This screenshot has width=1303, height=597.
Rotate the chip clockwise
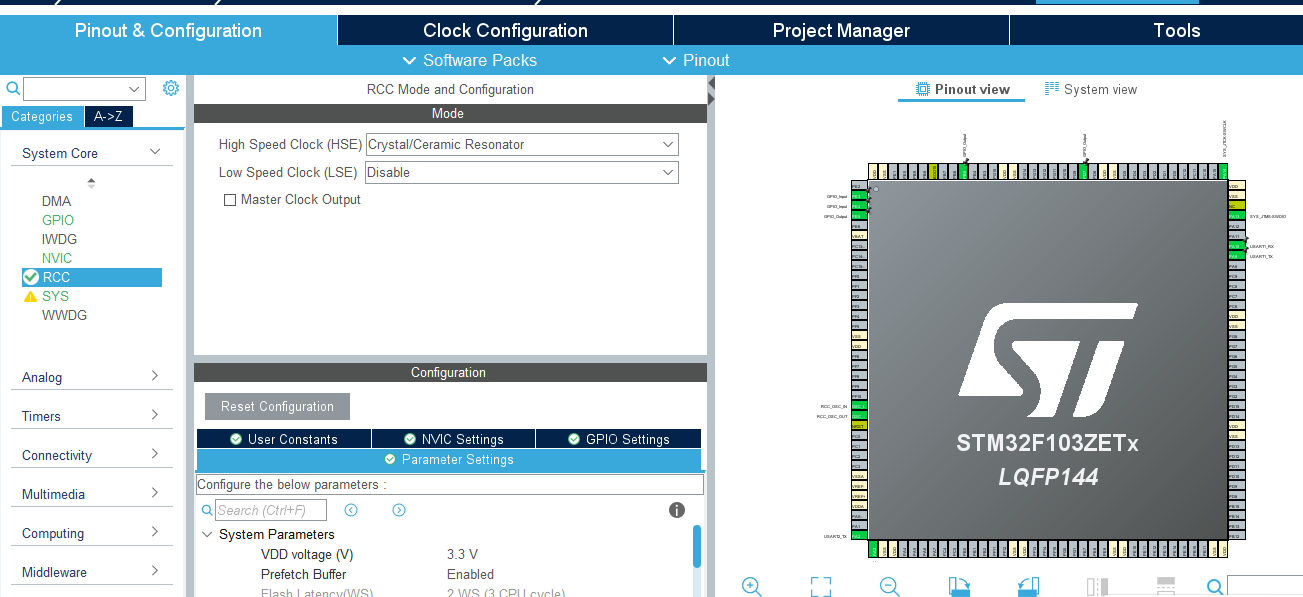tap(959, 586)
